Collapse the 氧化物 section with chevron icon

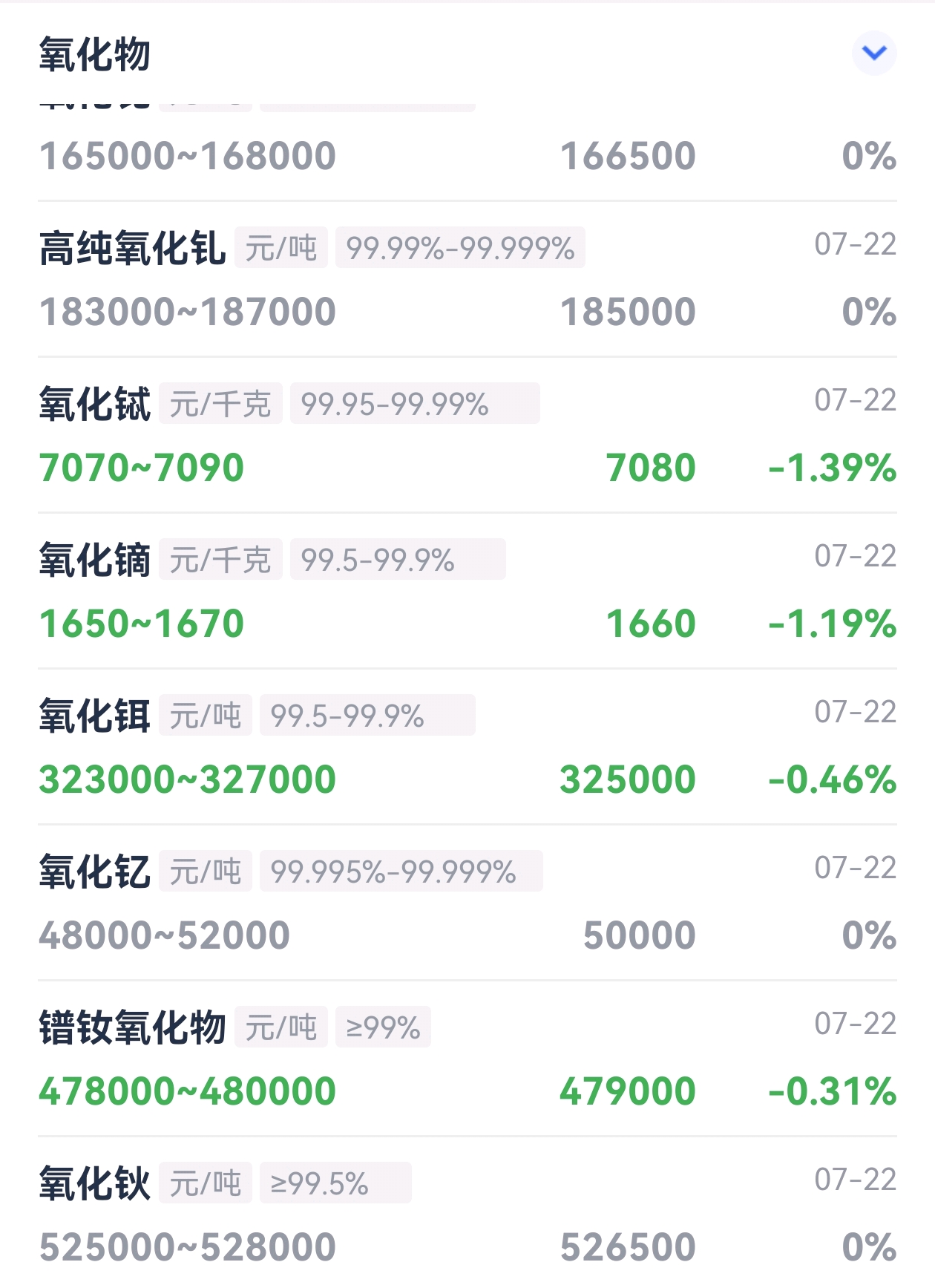point(874,53)
